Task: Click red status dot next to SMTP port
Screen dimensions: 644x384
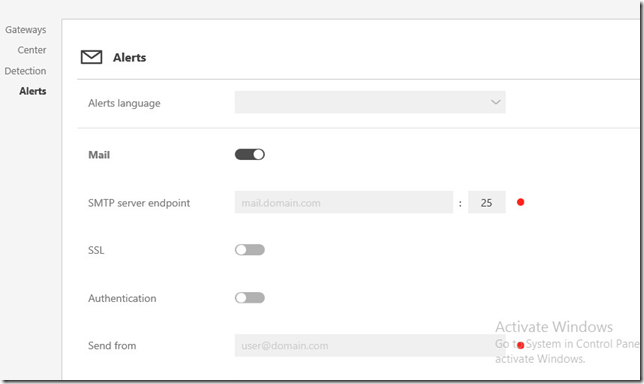Action: click(x=520, y=202)
